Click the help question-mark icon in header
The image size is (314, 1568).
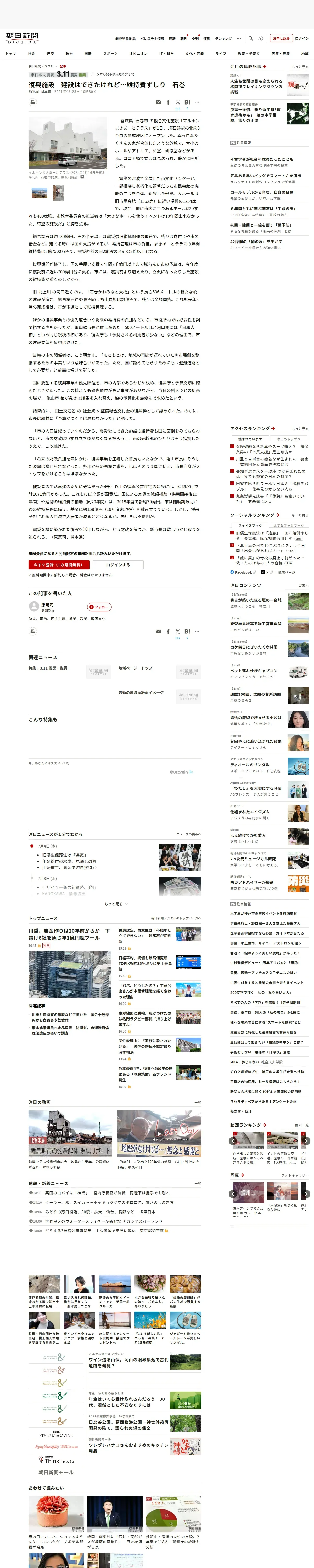(260, 38)
